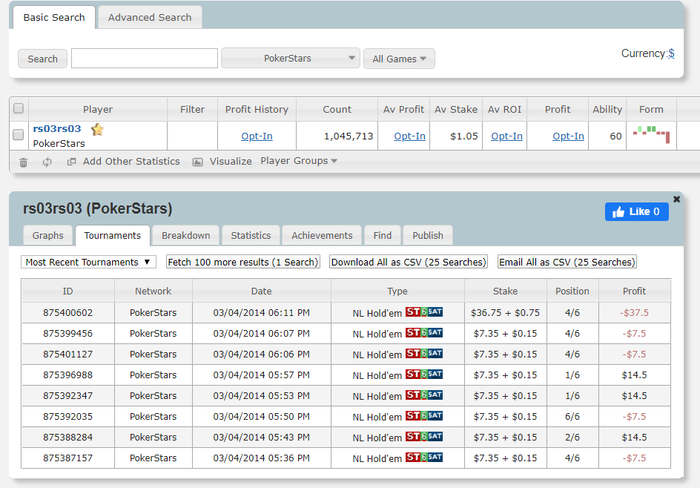This screenshot has width=700, height=488.
Task: Click the 03/04/2014 05:36 PM date cell
Action: tap(262, 458)
